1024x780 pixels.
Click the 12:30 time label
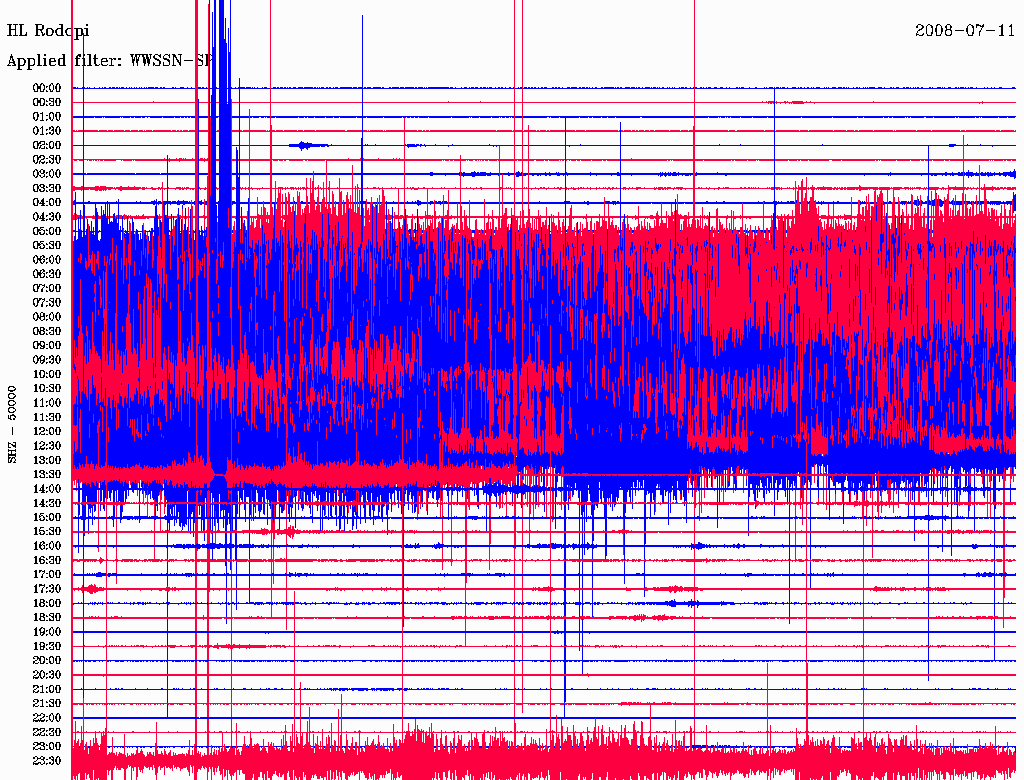pos(47,446)
